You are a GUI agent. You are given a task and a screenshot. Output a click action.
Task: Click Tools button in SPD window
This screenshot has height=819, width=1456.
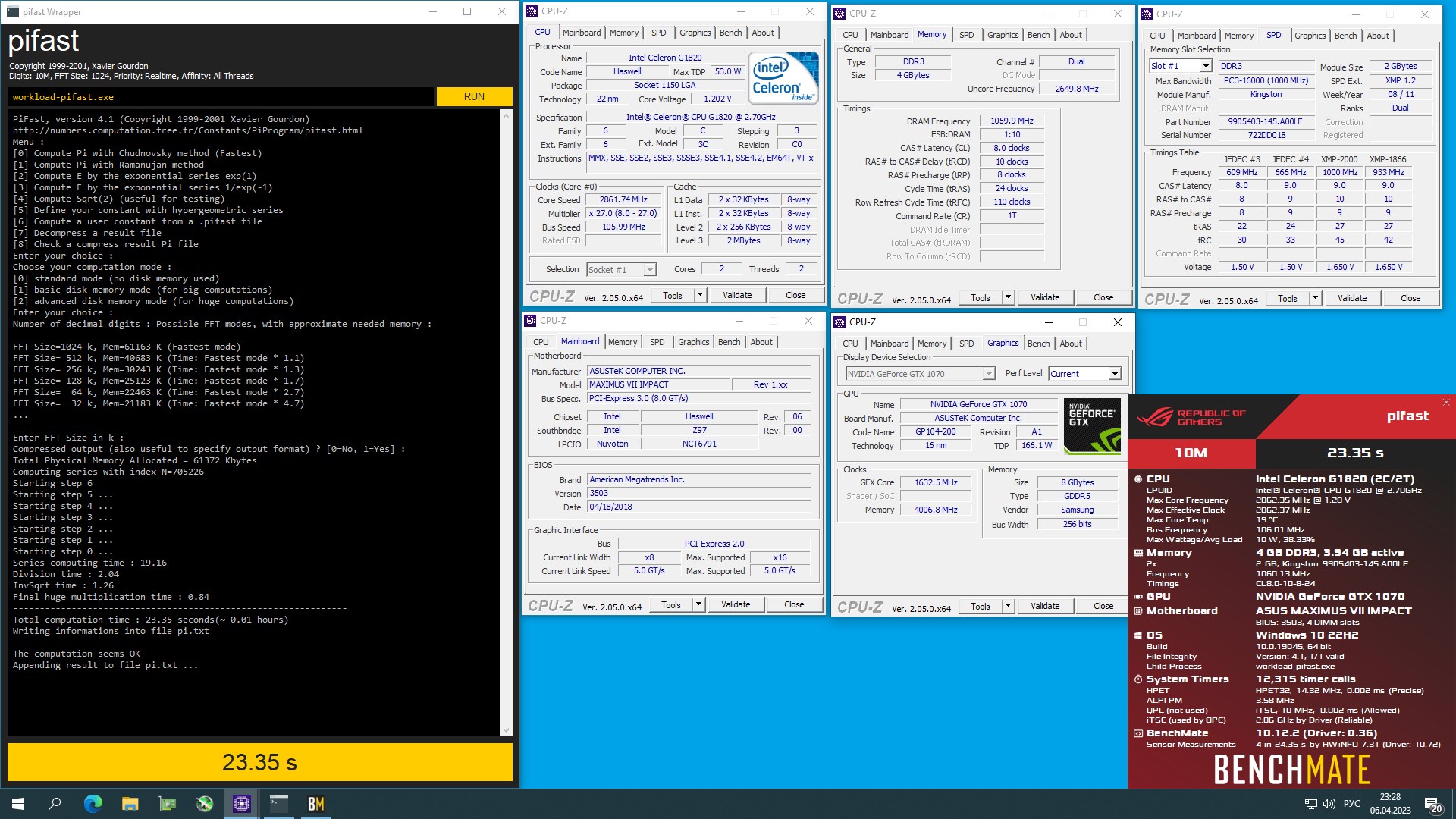(x=1287, y=298)
